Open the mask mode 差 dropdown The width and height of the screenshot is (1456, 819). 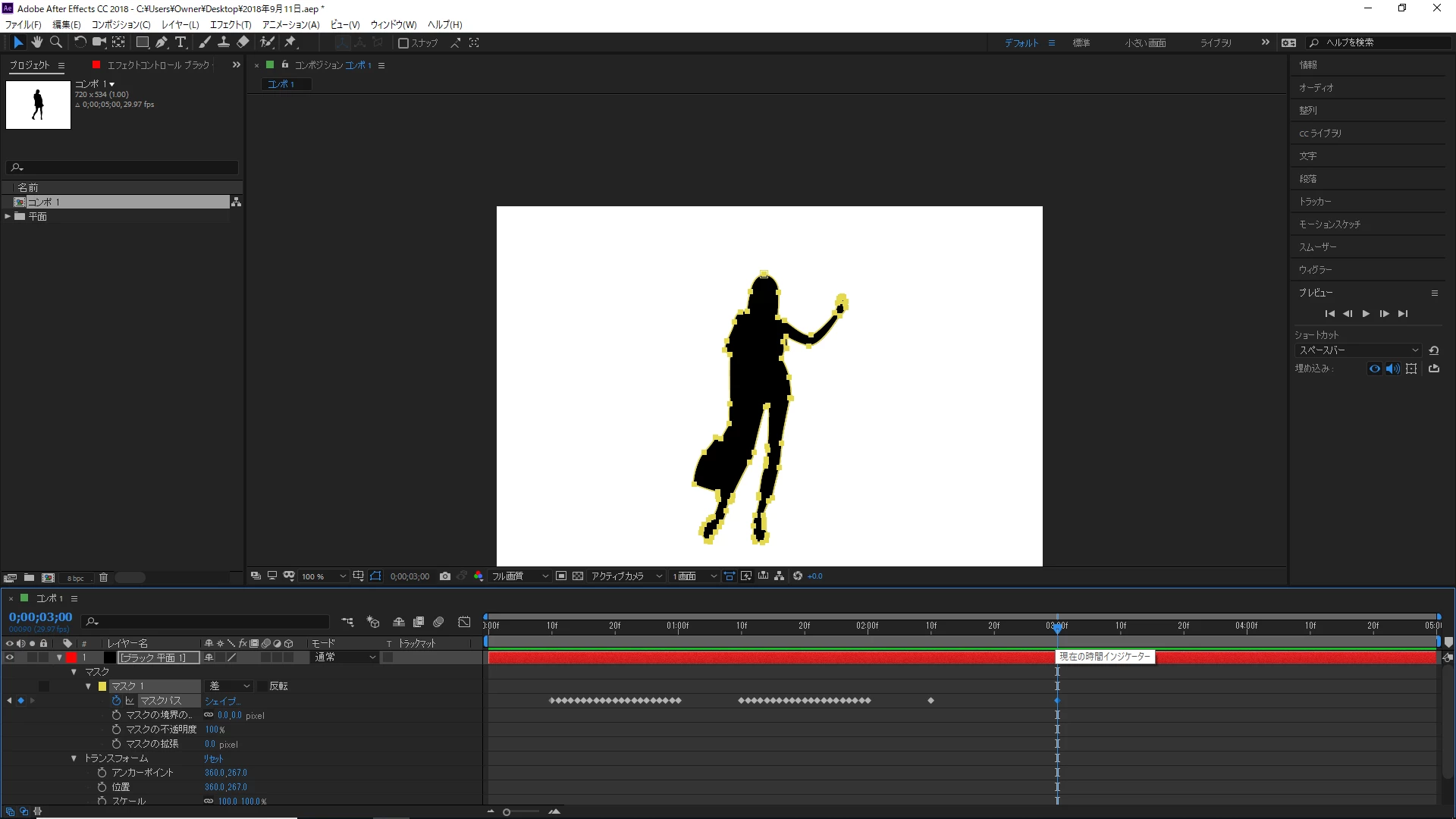click(230, 686)
